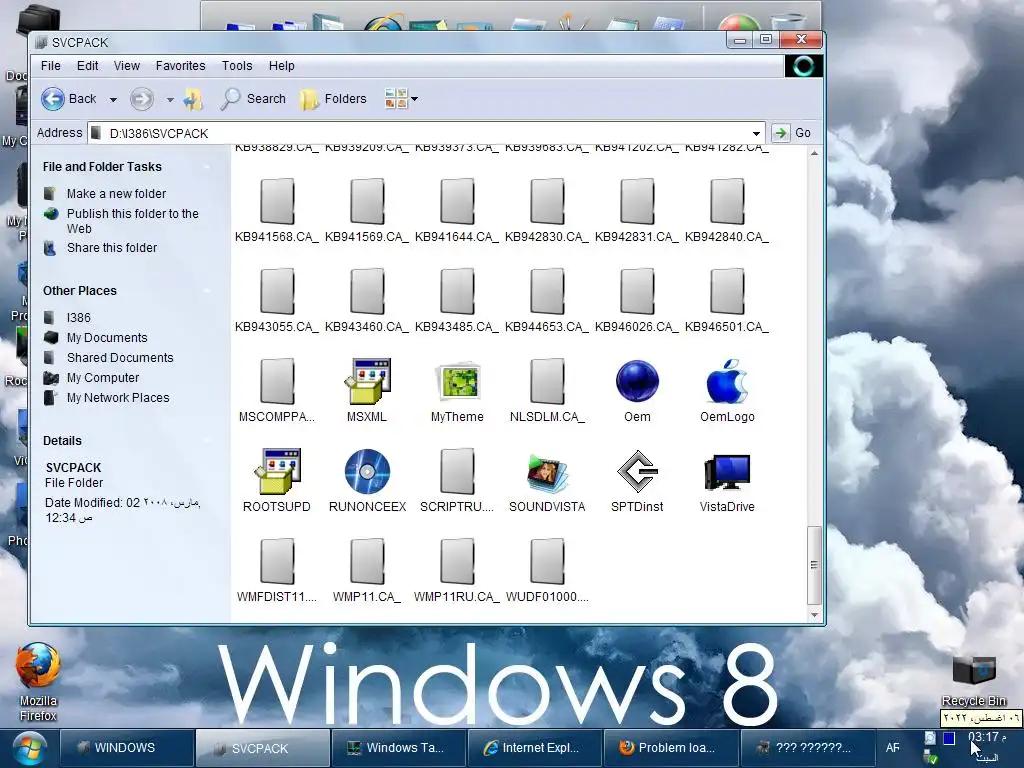
Task: Select the KB942831.CA_ file icon
Action: [637, 202]
